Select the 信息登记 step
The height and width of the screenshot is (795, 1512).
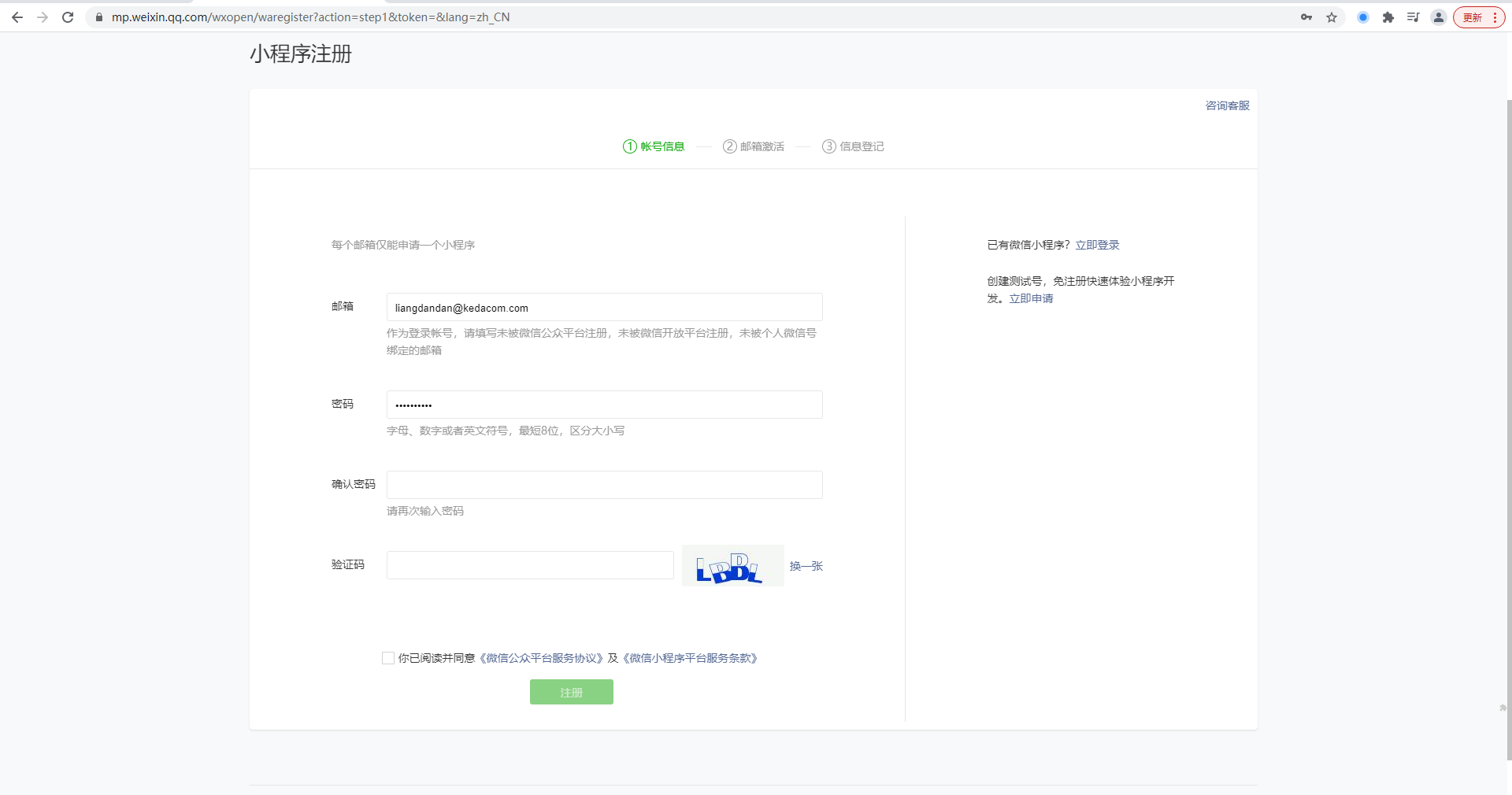853,146
